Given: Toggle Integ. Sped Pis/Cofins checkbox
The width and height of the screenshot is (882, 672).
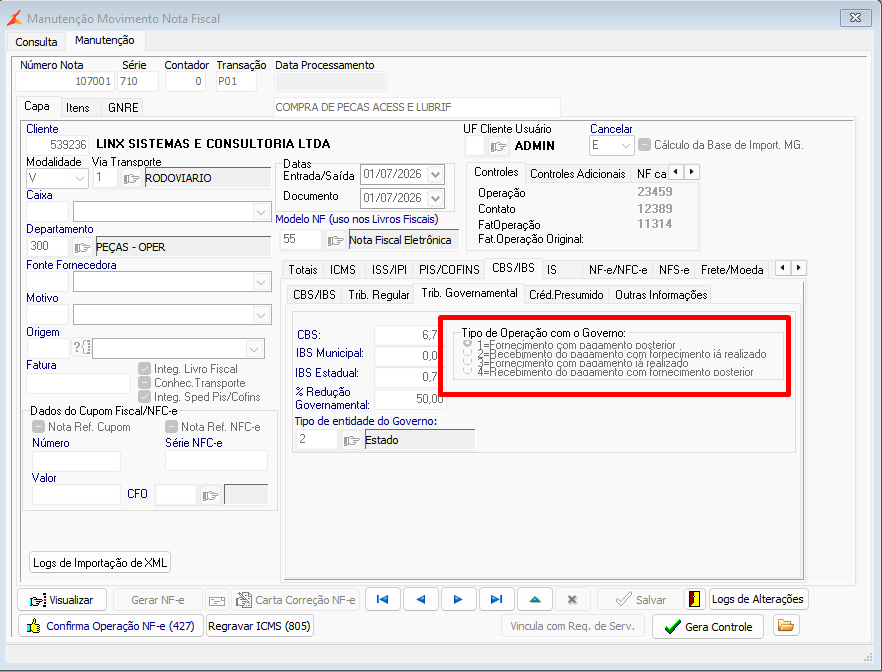Looking at the screenshot, I should [145, 397].
